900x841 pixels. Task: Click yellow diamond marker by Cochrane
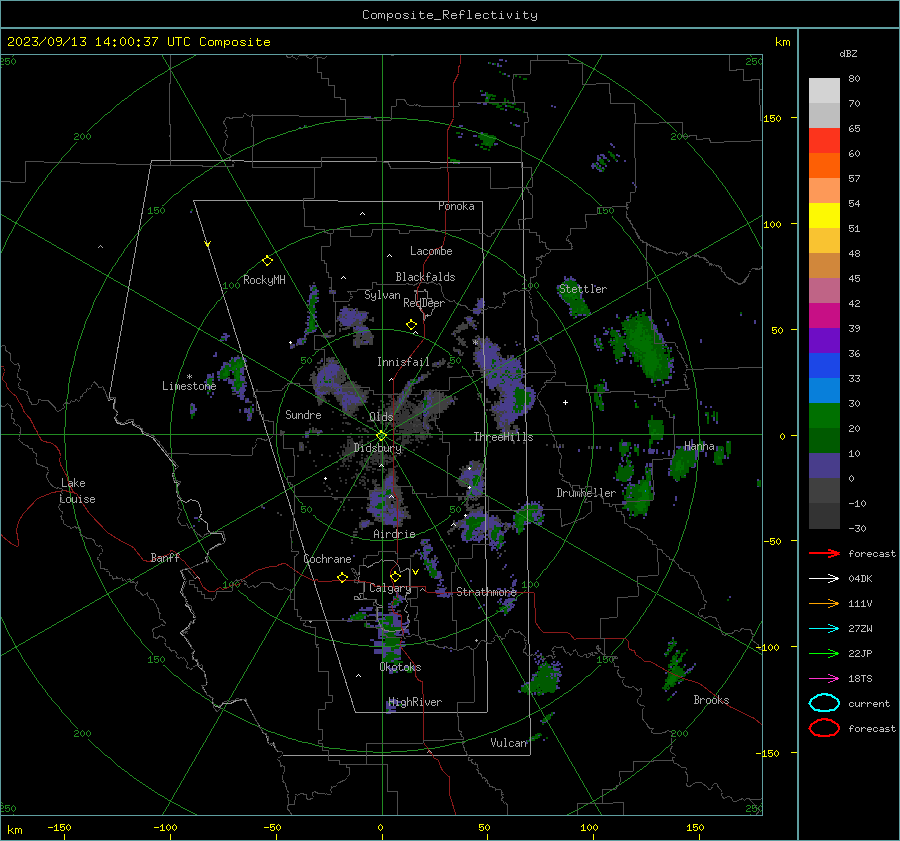342,577
